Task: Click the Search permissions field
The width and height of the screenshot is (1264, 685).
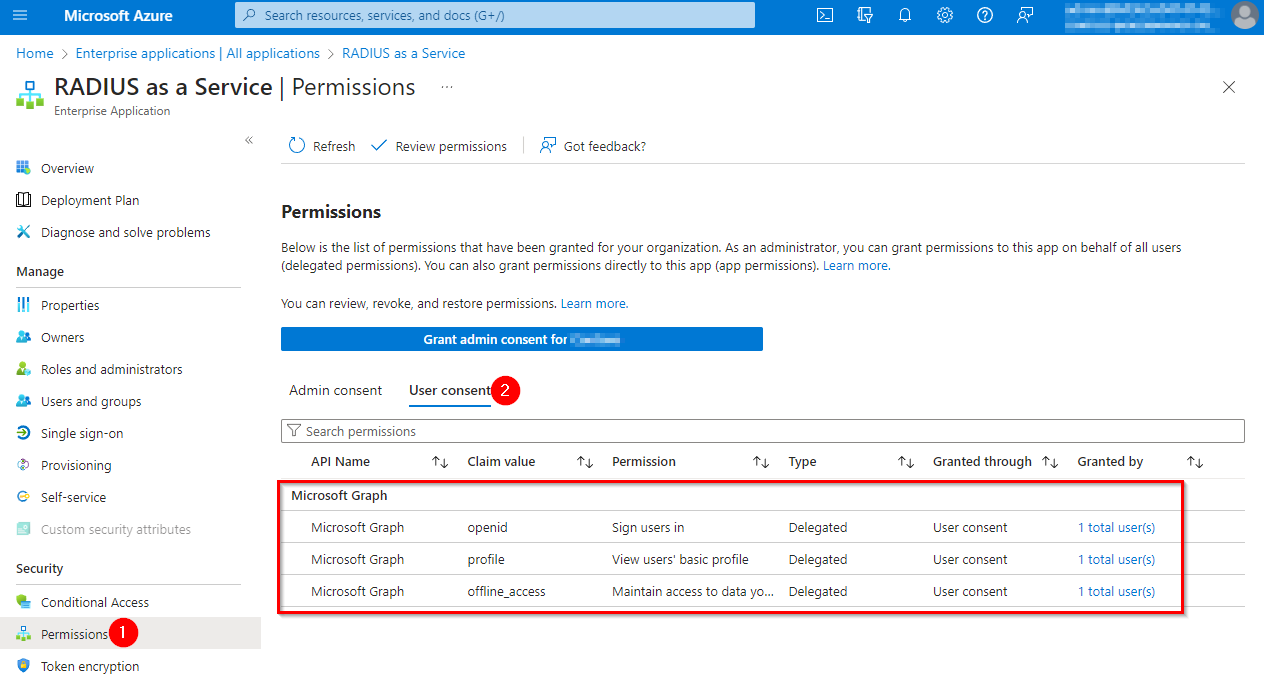Action: (x=762, y=431)
